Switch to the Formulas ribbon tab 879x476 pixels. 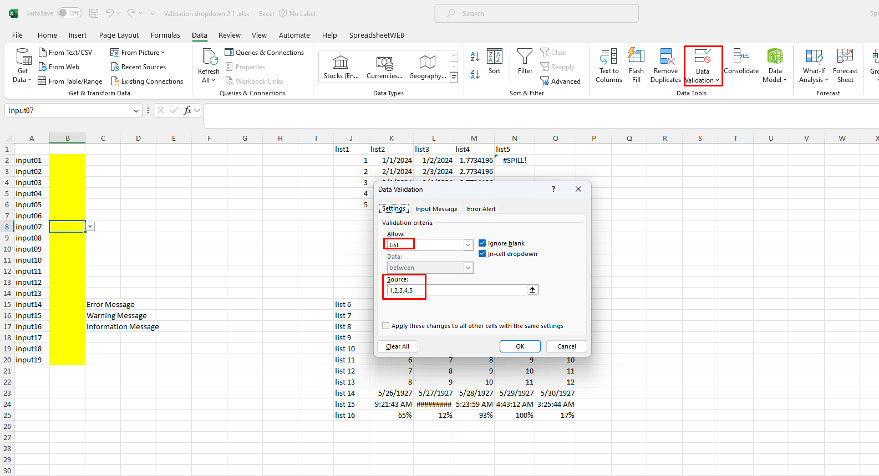pos(165,35)
